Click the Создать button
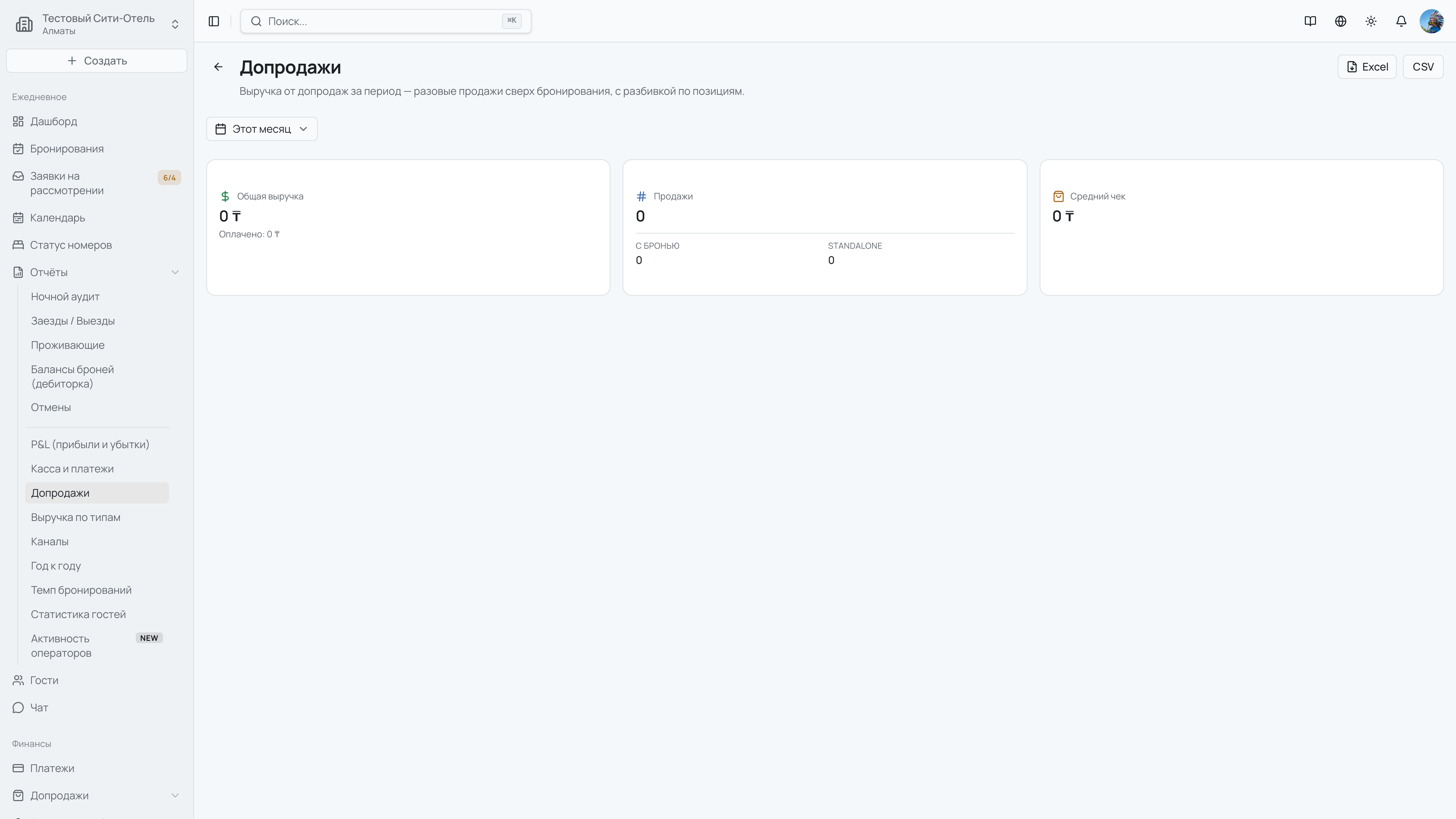Viewport: 1456px width, 819px height. 97,61
